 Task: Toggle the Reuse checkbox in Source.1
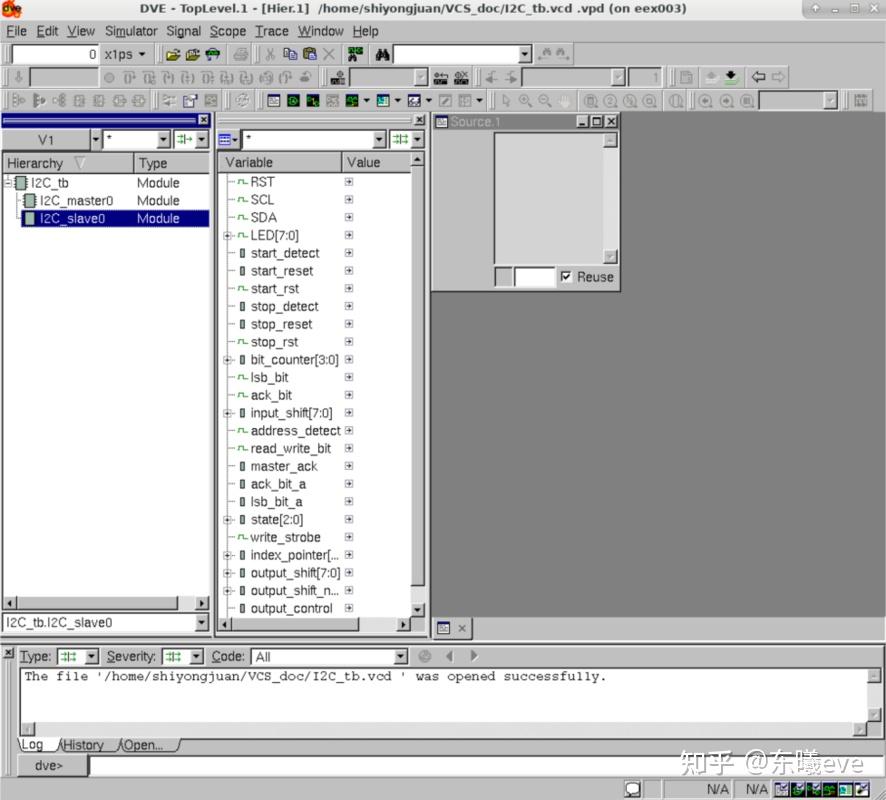pos(566,276)
